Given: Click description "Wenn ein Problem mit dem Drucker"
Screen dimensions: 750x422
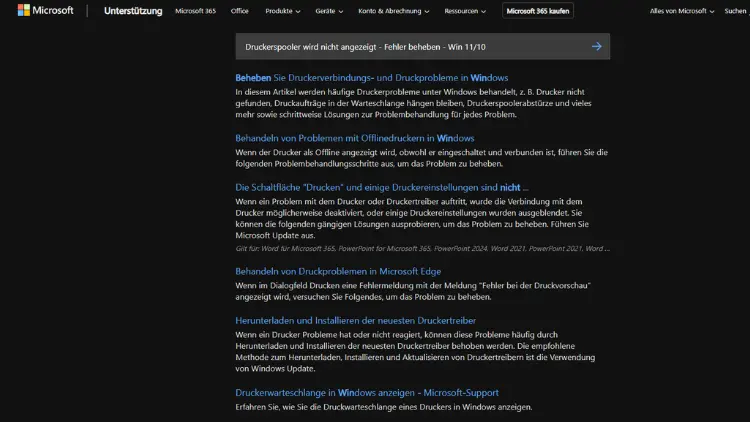Looking at the screenshot, I should [412, 218].
